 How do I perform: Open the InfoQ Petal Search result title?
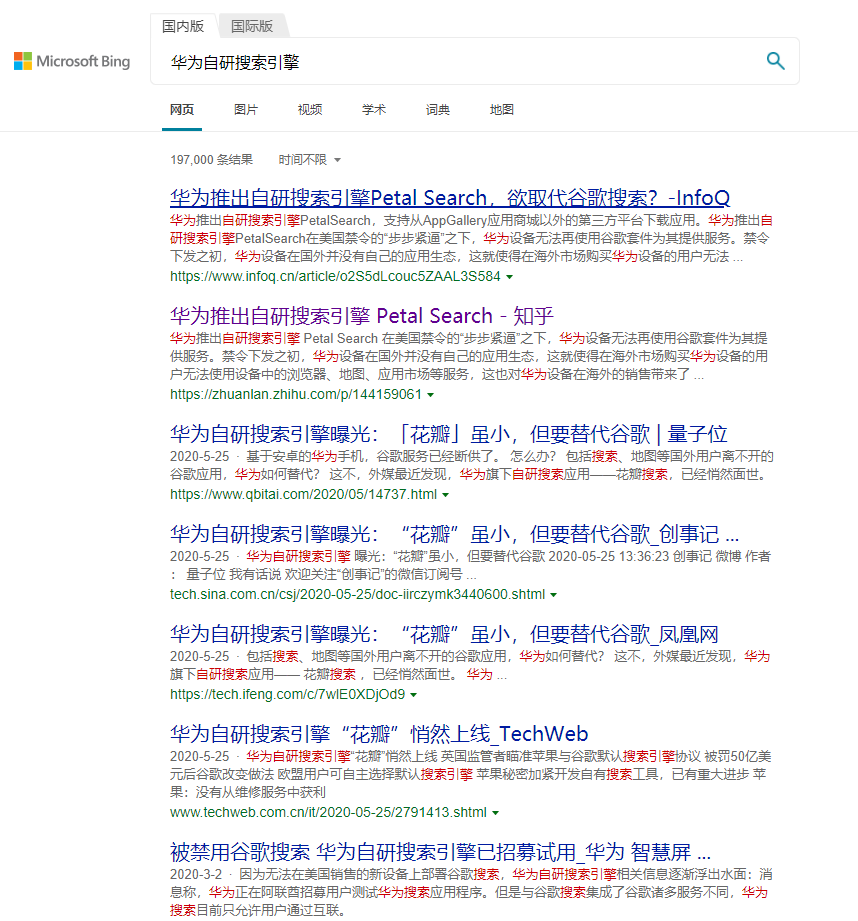[x=450, y=198]
